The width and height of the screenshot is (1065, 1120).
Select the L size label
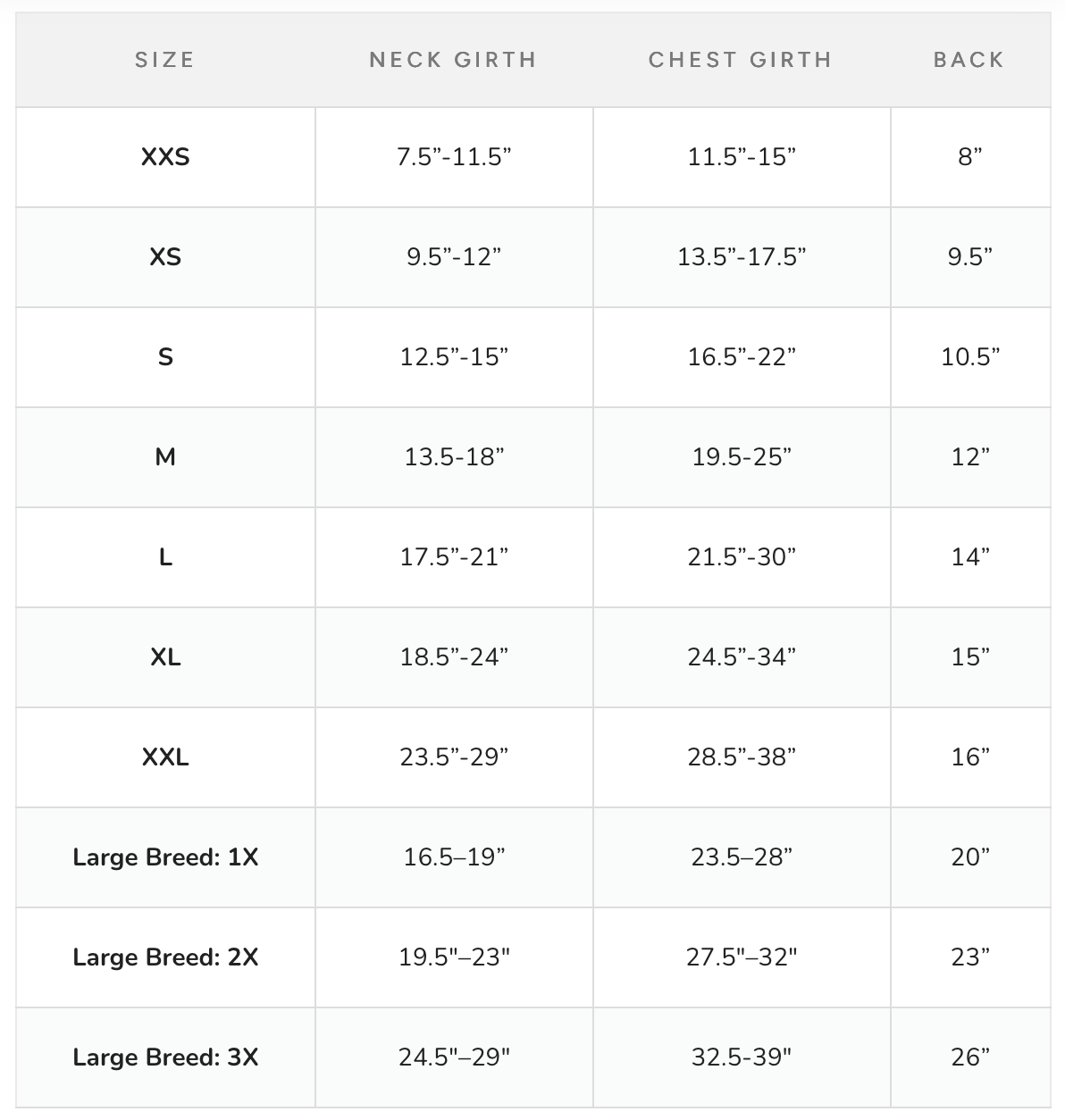(165, 557)
